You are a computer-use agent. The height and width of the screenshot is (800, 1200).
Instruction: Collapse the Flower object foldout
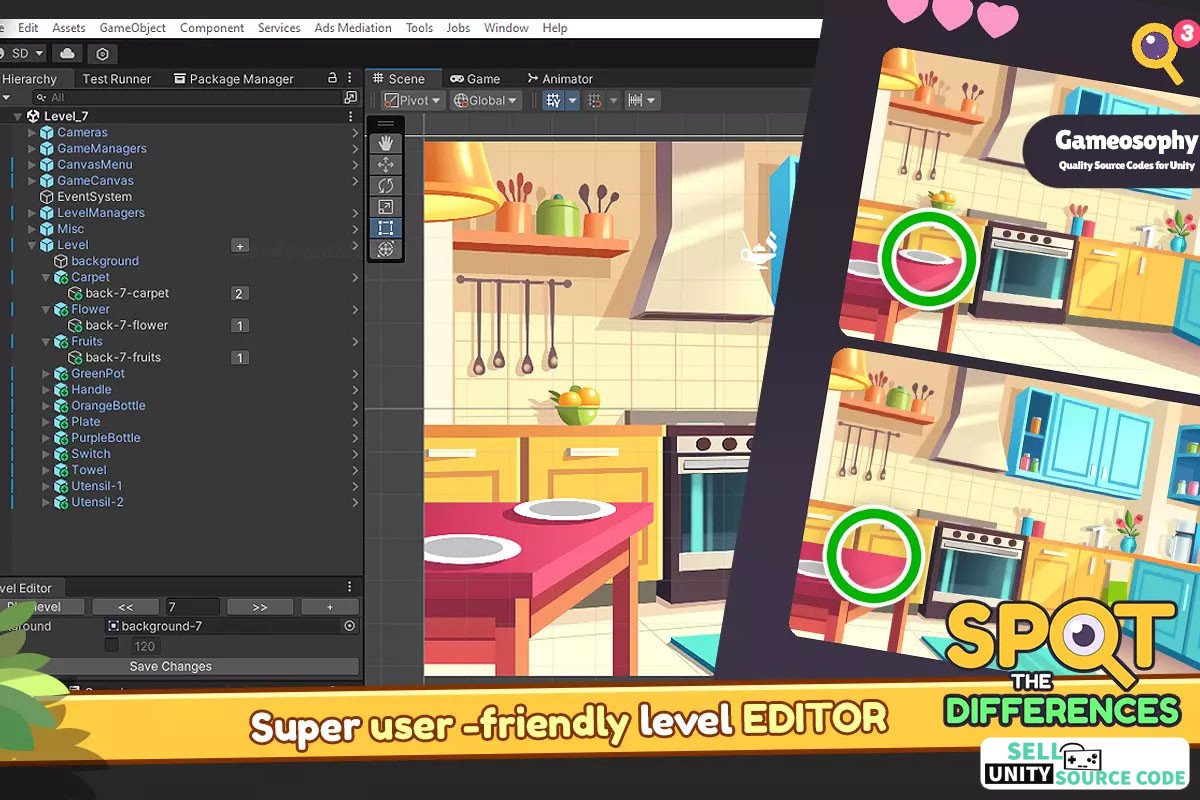coord(46,310)
